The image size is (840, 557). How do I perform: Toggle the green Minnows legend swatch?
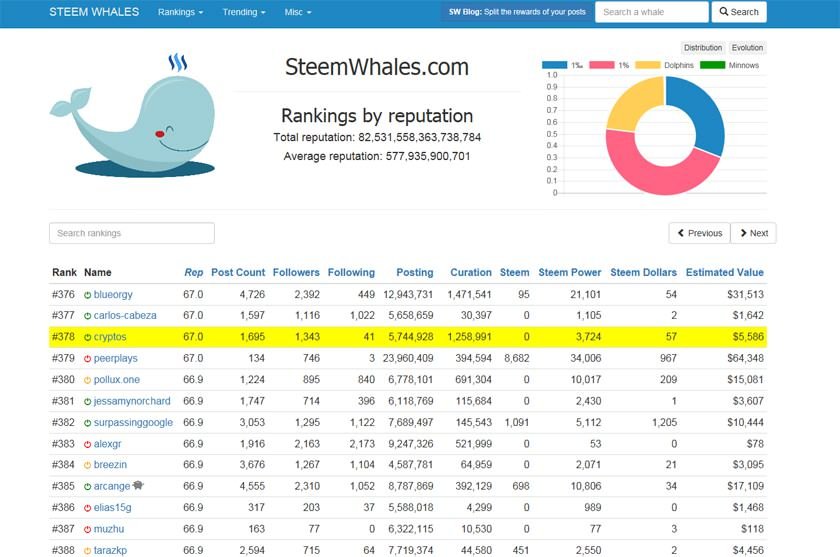pos(712,65)
